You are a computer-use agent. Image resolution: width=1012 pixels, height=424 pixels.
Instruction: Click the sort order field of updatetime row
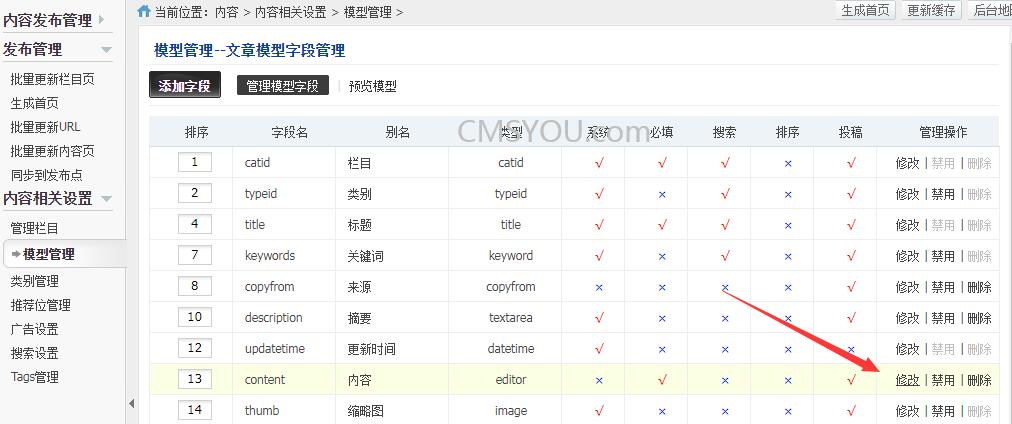click(x=195, y=348)
